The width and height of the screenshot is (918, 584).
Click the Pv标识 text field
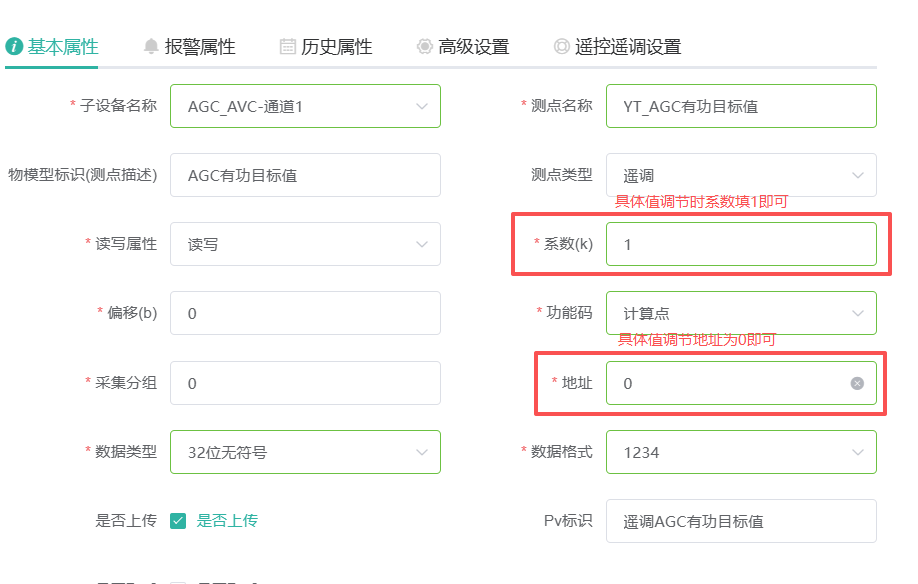(741, 521)
